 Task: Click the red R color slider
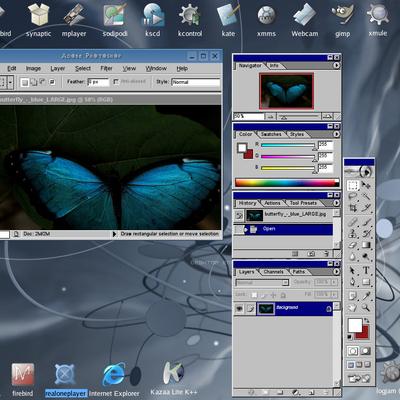(288, 145)
